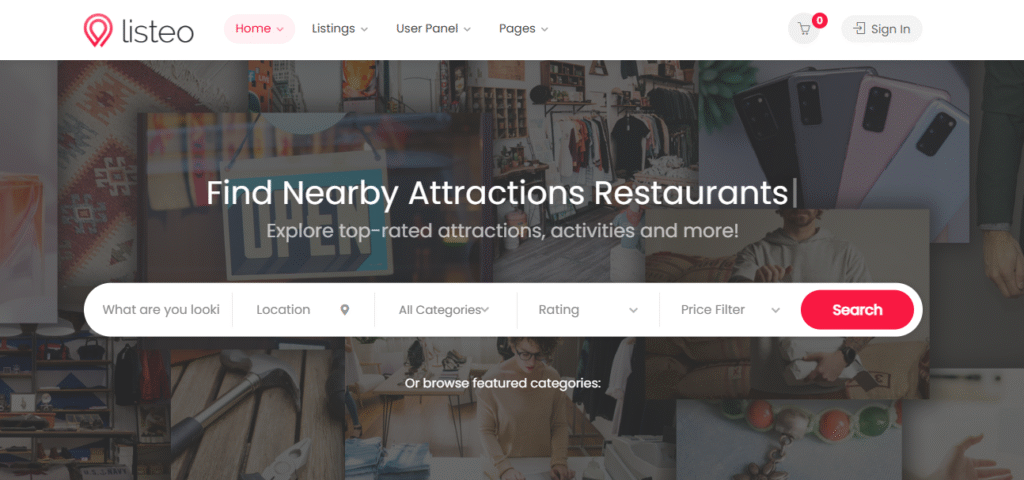Click the Sign In button
The image size is (1024, 480).
pyautogui.click(x=882, y=29)
